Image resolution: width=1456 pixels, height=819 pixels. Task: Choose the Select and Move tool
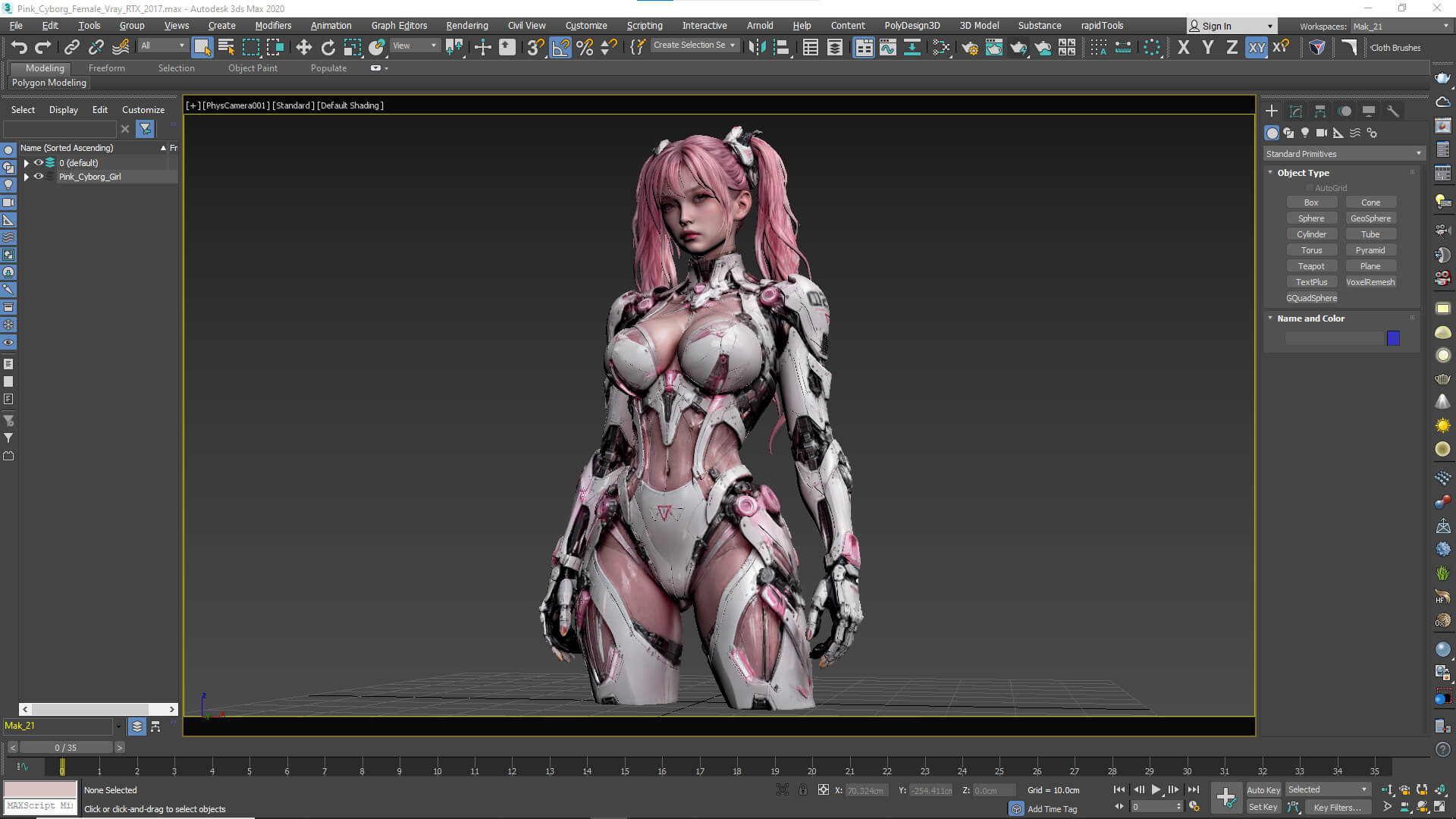(x=303, y=48)
